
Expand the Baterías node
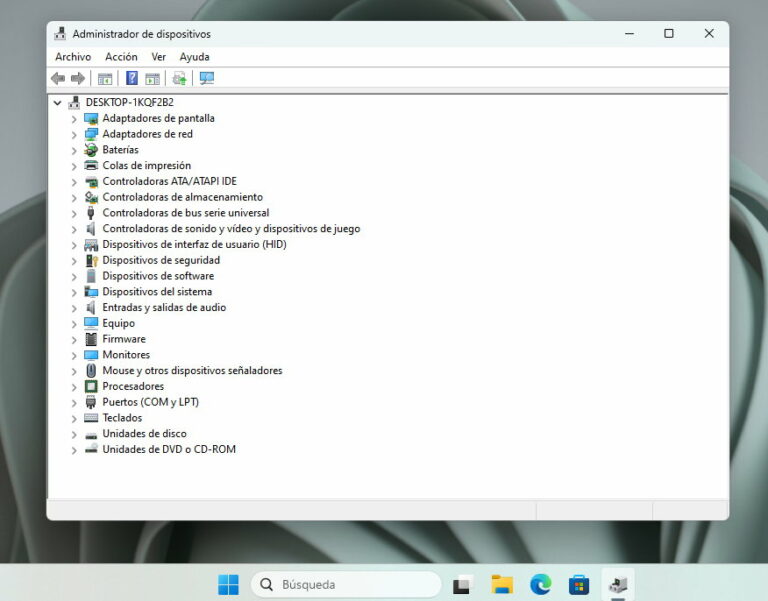click(x=74, y=150)
